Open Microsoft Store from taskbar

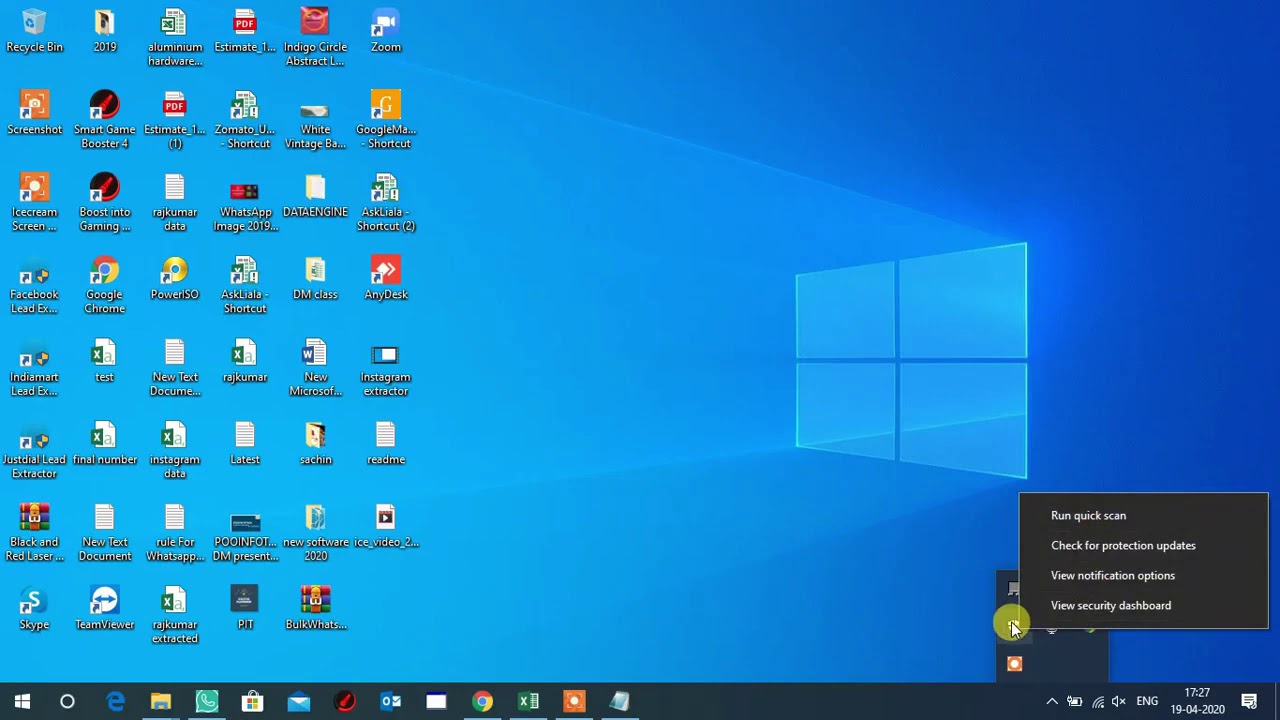pos(253,701)
